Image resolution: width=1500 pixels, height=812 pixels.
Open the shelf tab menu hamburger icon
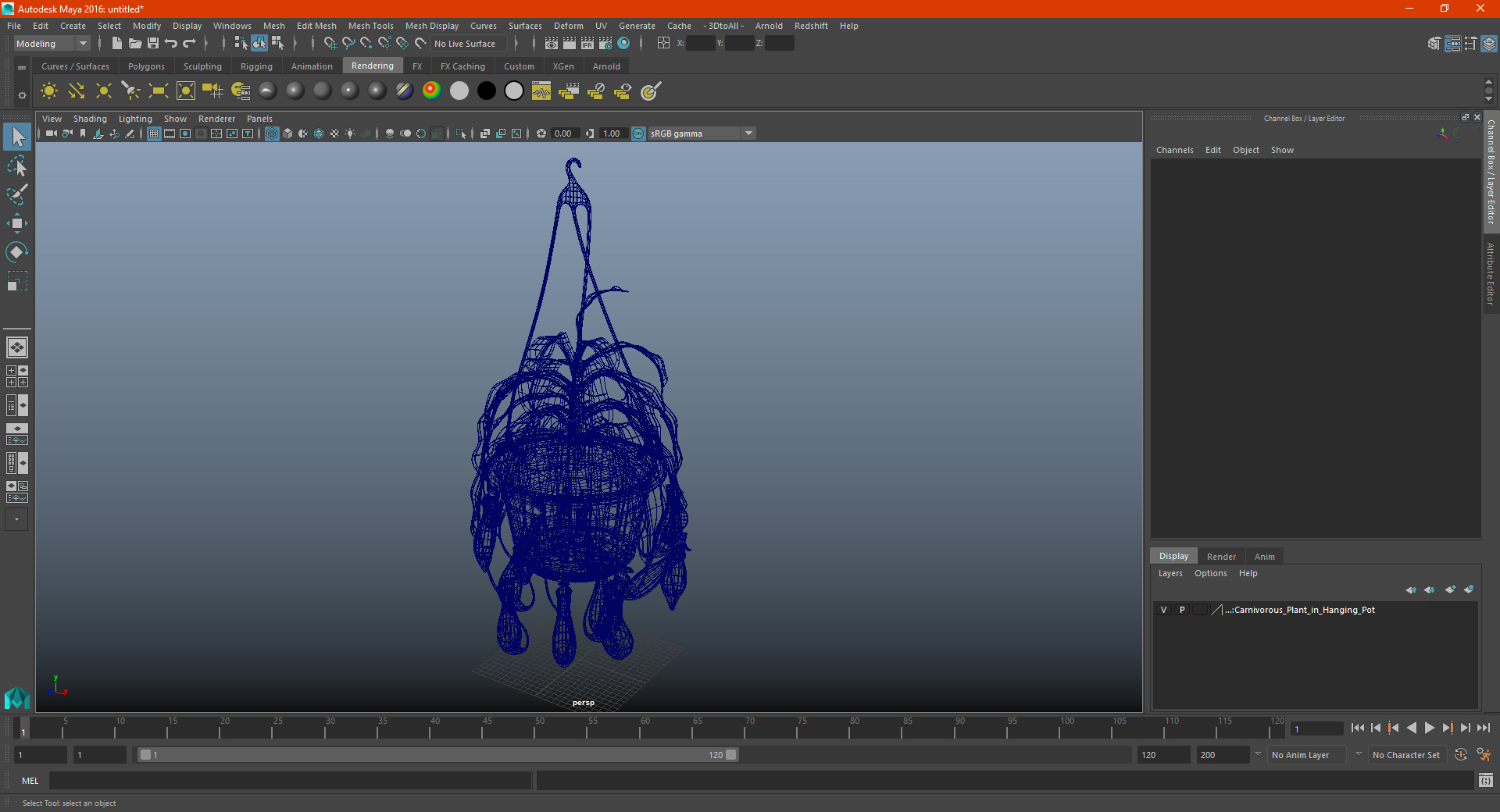point(22,68)
